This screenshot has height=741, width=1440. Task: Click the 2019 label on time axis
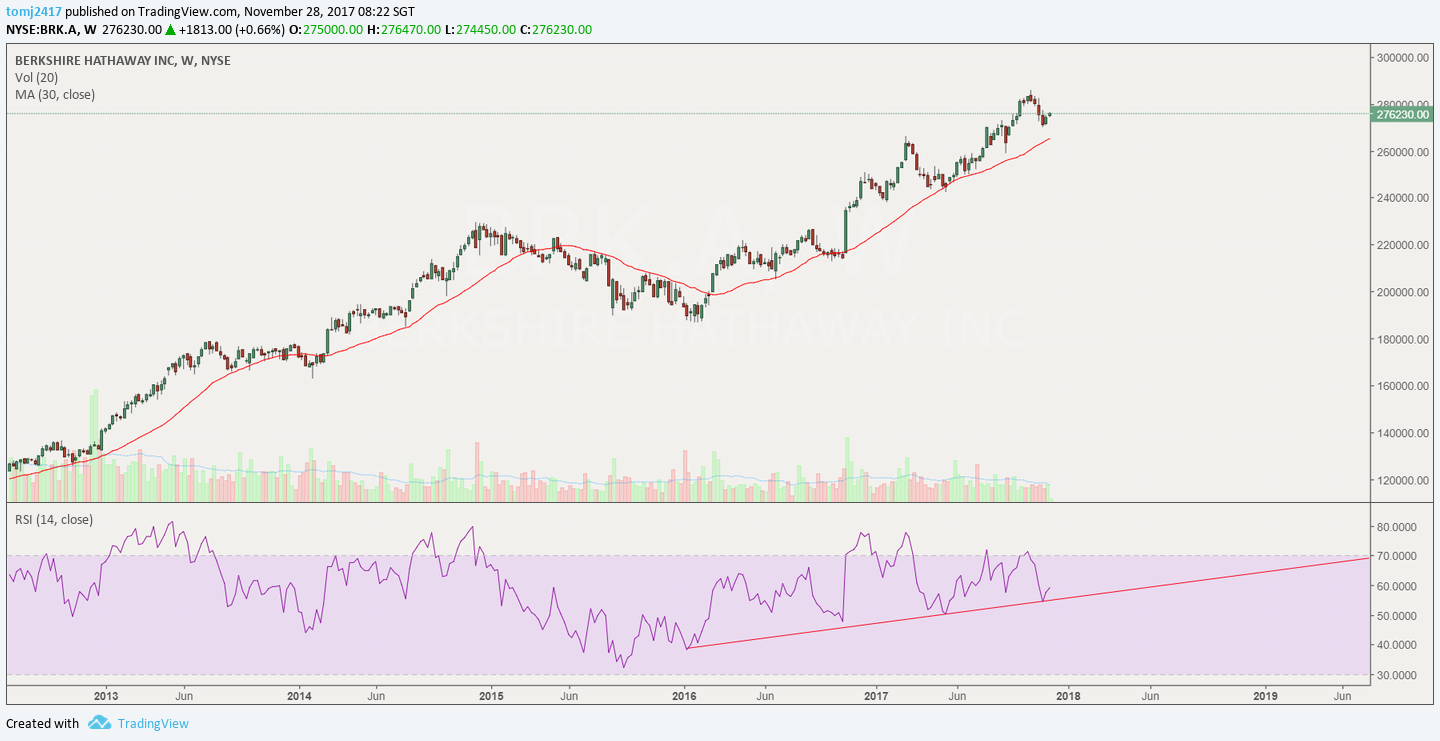tap(1266, 695)
